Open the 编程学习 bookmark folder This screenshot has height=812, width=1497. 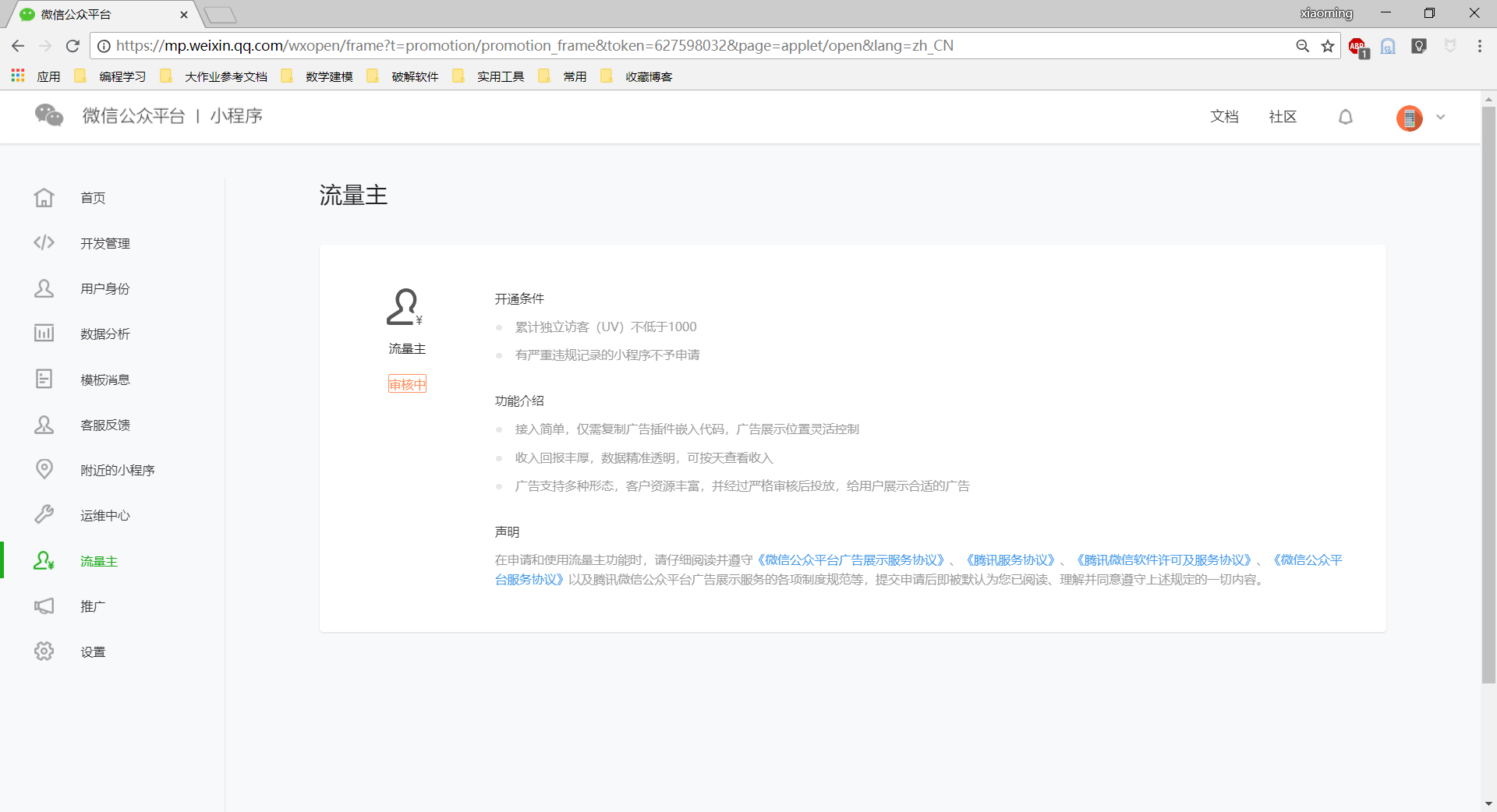pos(110,76)
